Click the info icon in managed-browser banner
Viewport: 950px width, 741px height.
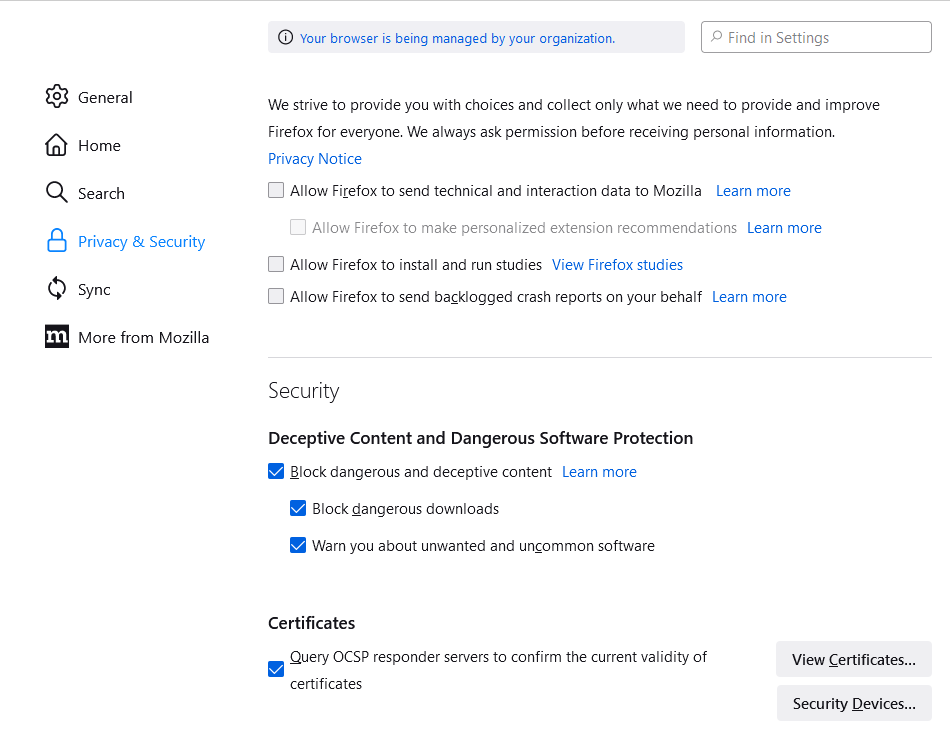click(x=286, y=38)
